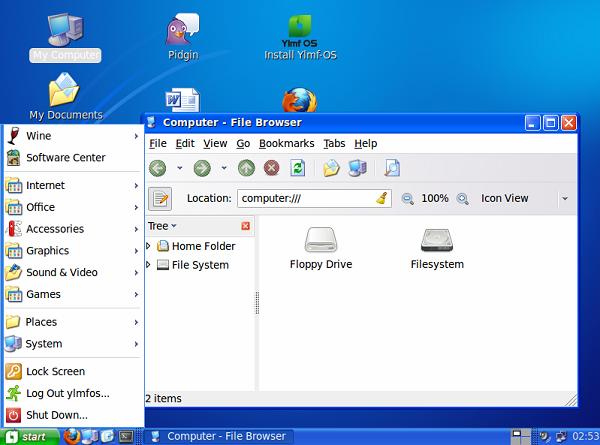This screenshot has height=445, width=600.
Task: Click the green start button
Action: tap(28, 437)
